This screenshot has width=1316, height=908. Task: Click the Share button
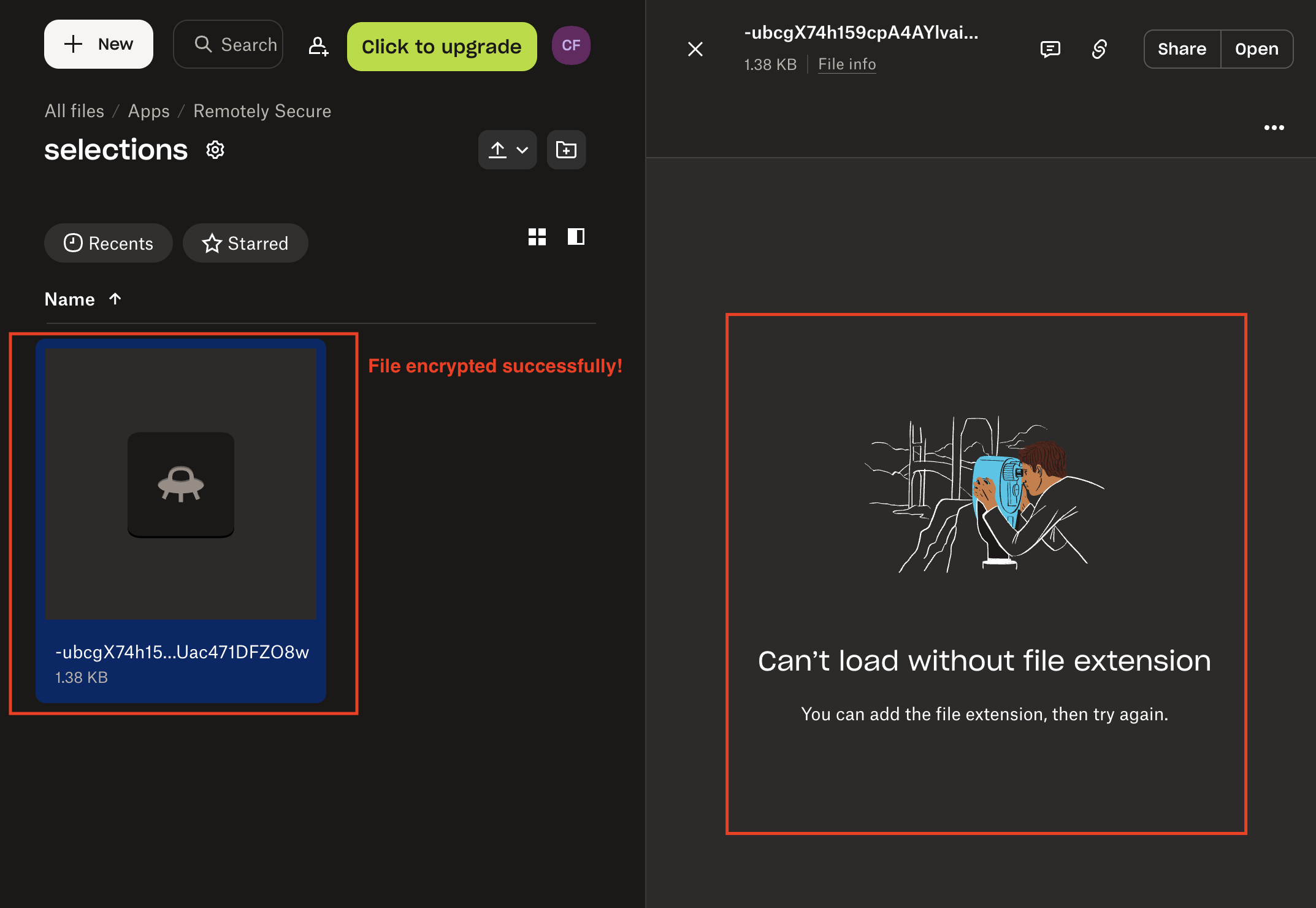pos(1181,48)
